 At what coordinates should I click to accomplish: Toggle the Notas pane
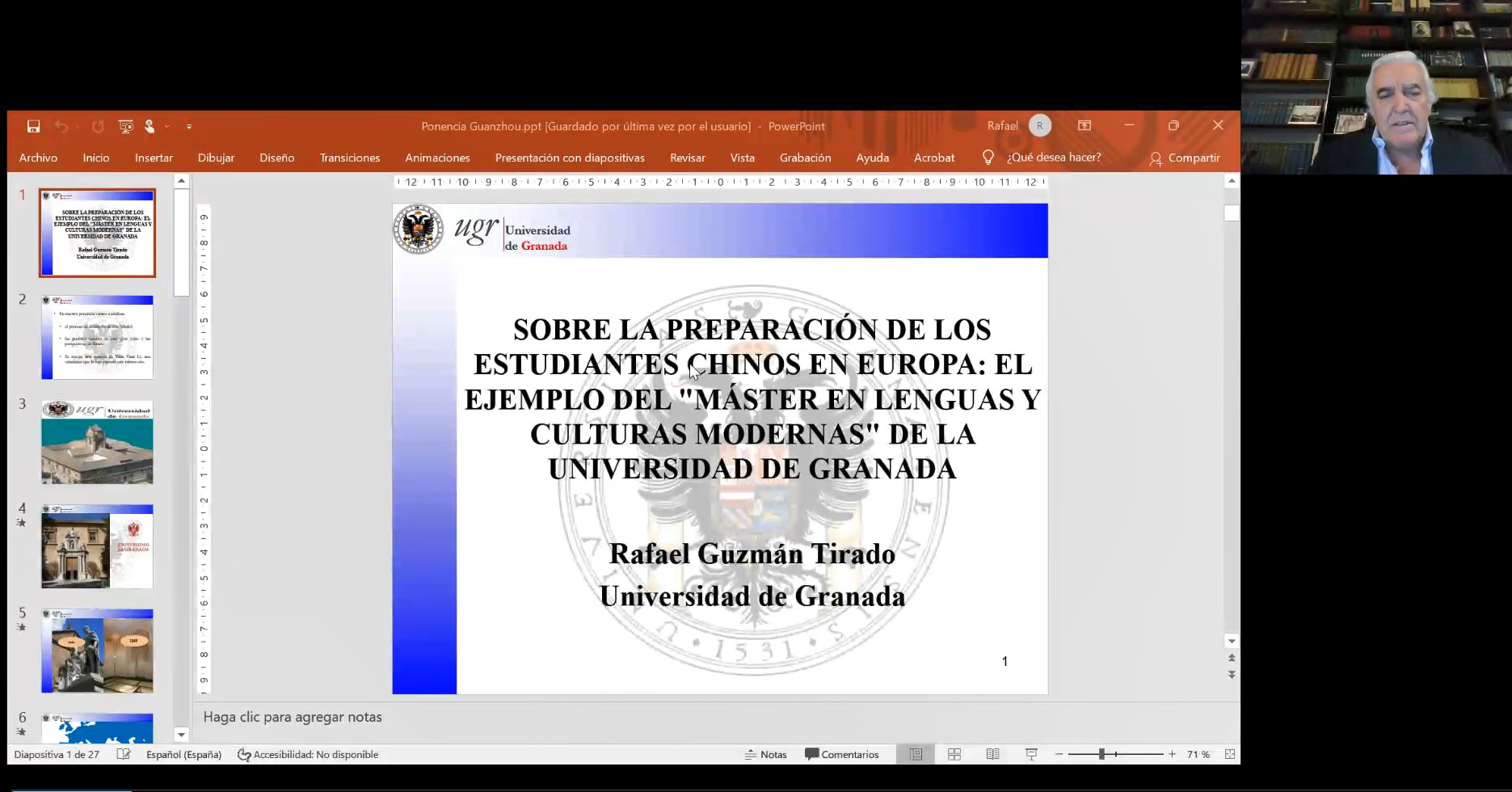click(x=765, y=754)
